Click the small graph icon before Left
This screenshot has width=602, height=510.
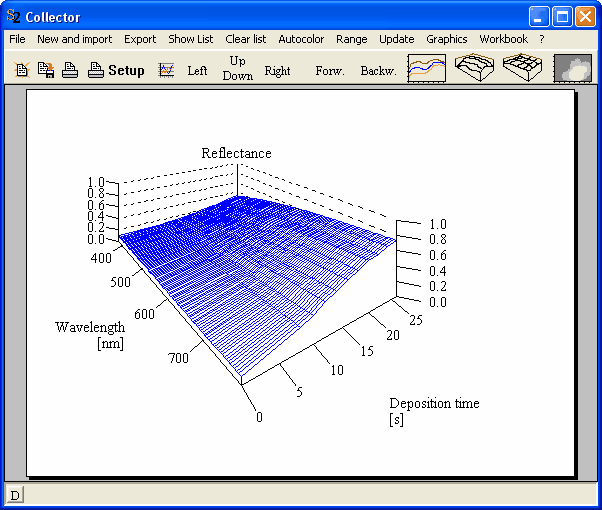click(167, 70)
